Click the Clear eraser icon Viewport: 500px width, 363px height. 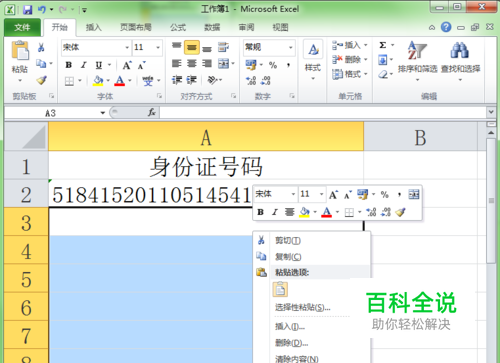(383, 74)
